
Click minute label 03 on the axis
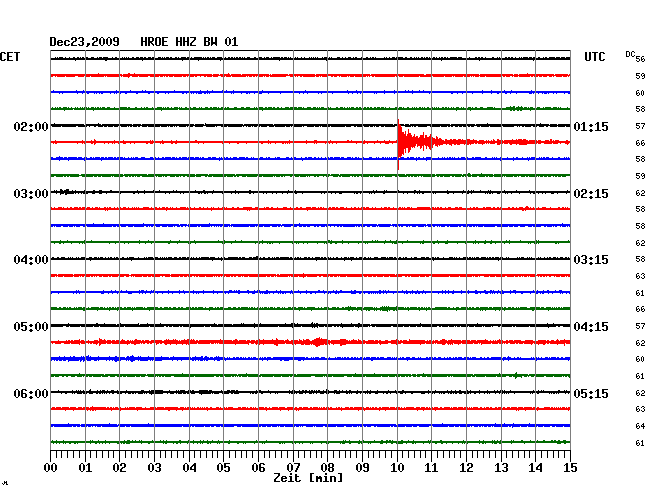point(154,468)
